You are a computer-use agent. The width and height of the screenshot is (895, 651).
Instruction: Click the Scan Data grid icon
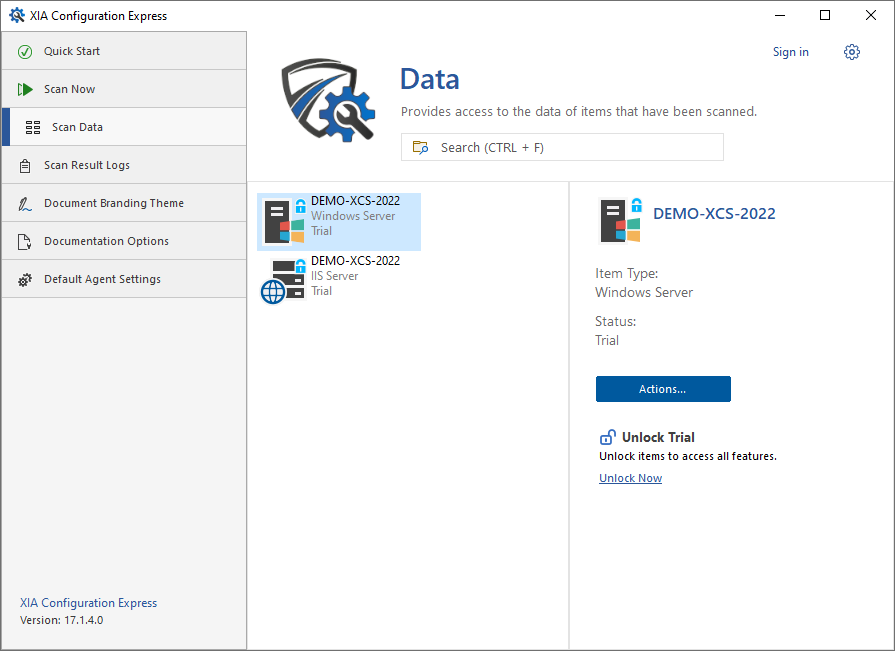33,127
